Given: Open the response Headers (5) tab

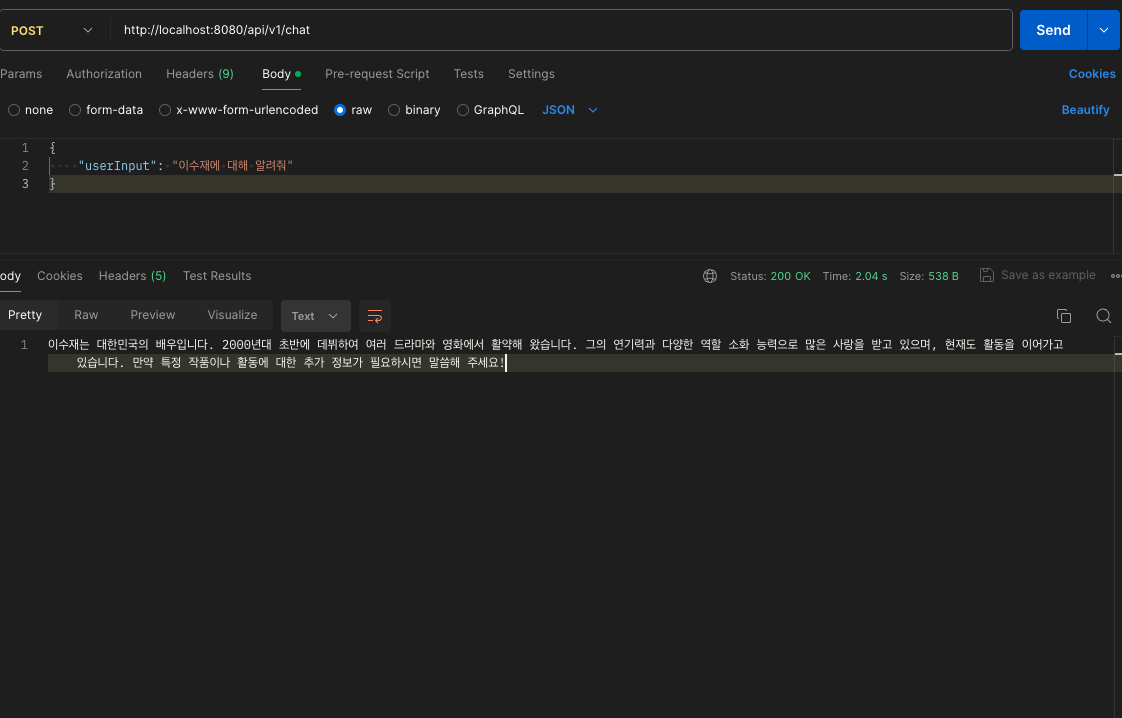Looking at the screenshot, I should click(132, 276).
